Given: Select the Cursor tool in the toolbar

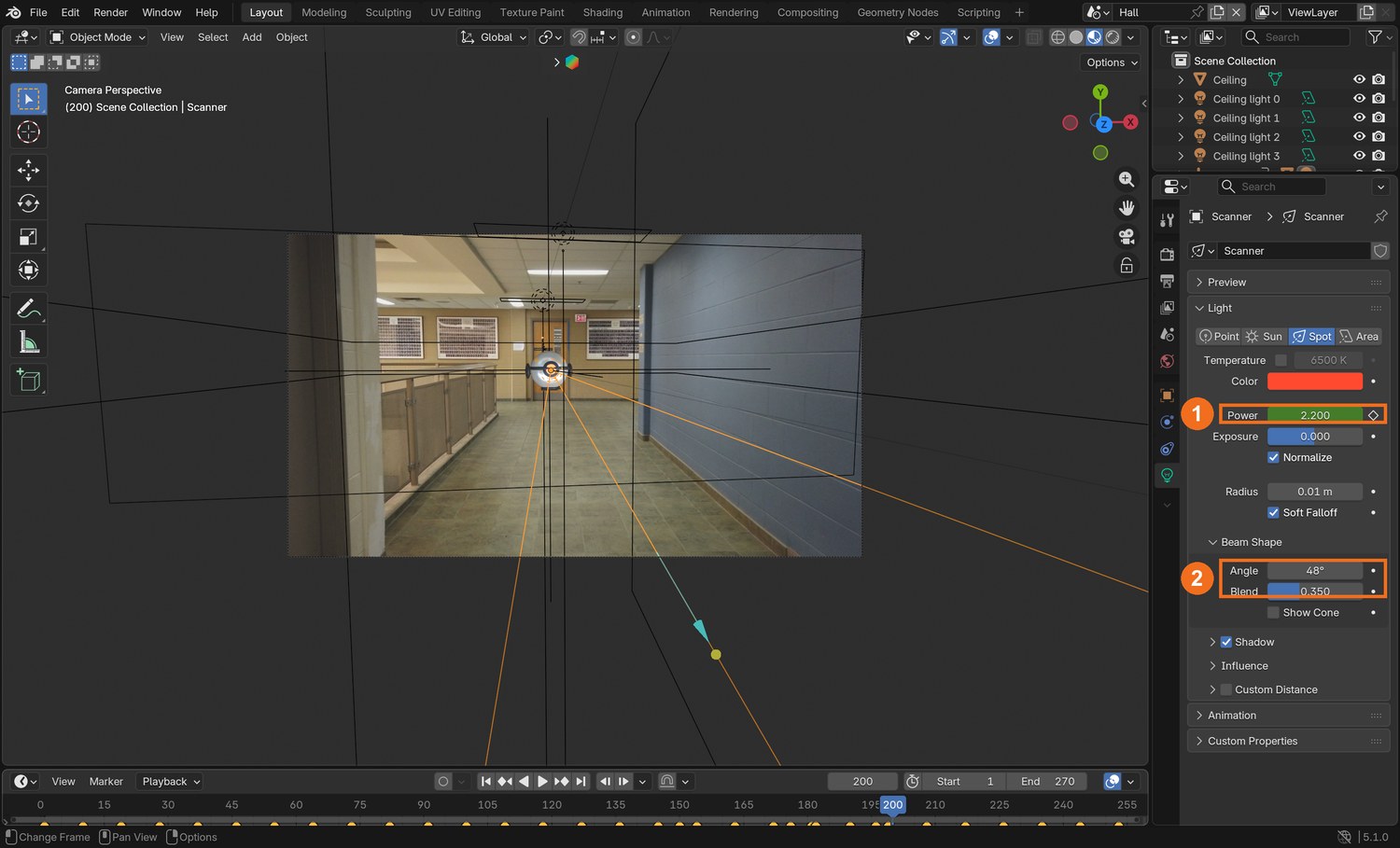Looking at the screenshot, I should [29, 132].
